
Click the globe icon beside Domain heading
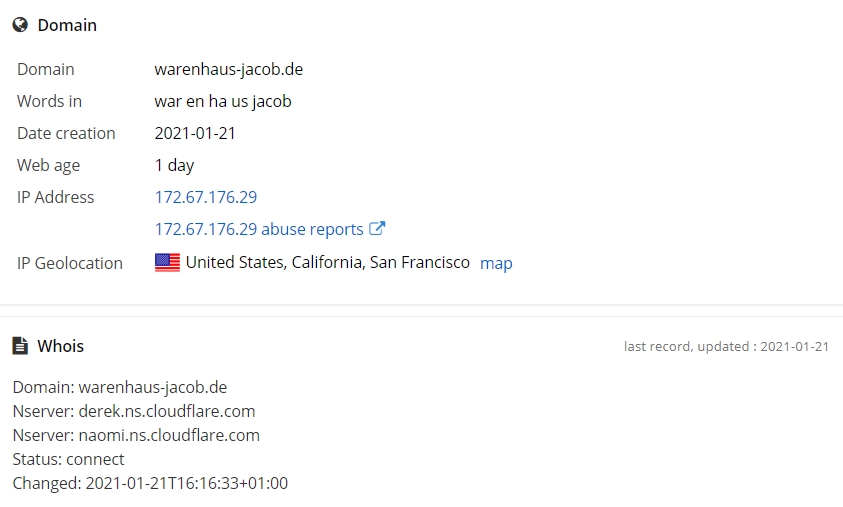pyautogui.click(x=20, y=25)
